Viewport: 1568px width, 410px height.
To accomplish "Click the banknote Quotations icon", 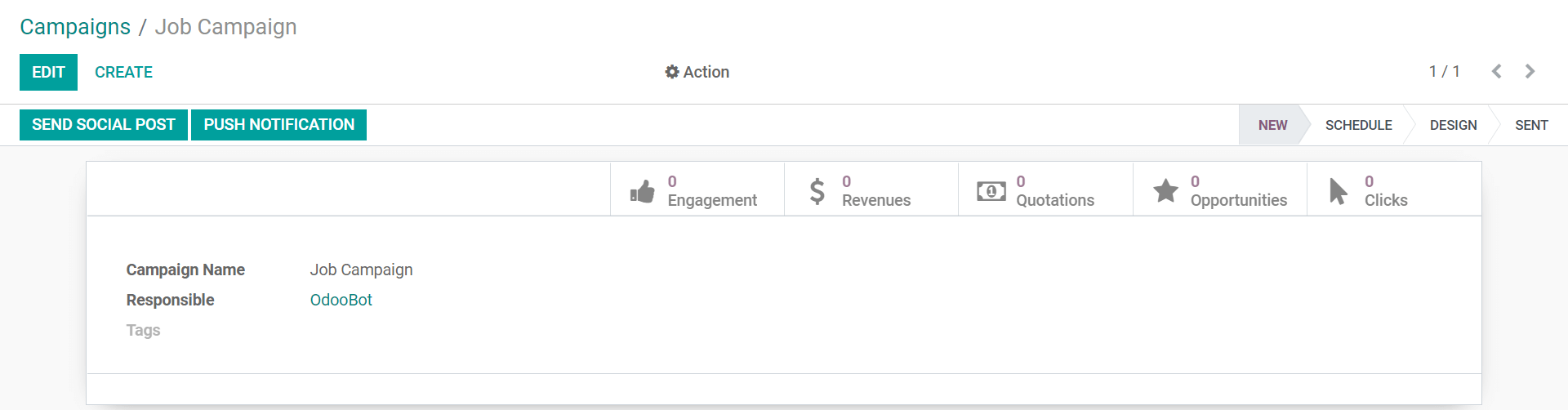I will [x=991, y=191].
